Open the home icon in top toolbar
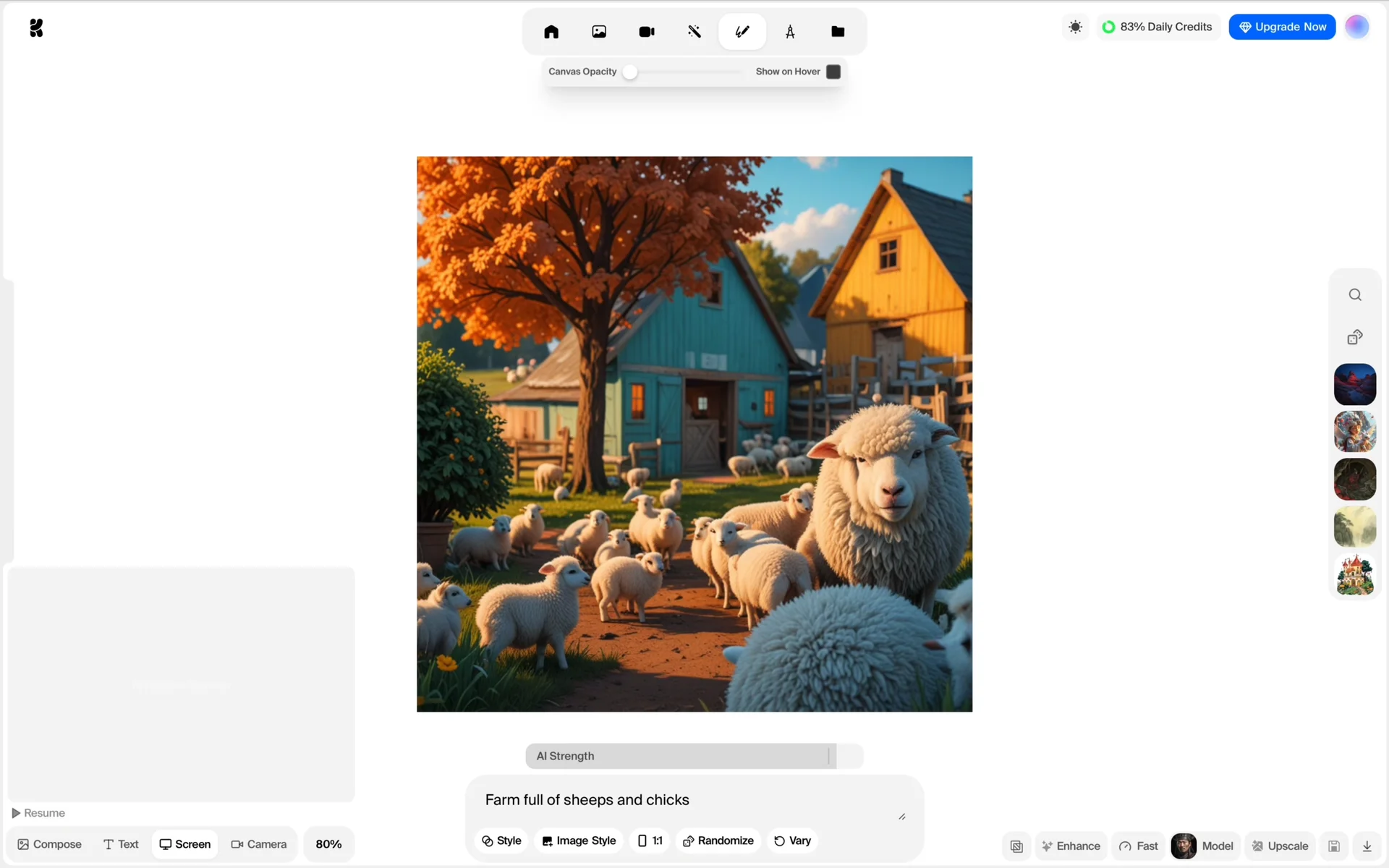The height and width of the screenshot is (868, 1389). pos(551,32)
